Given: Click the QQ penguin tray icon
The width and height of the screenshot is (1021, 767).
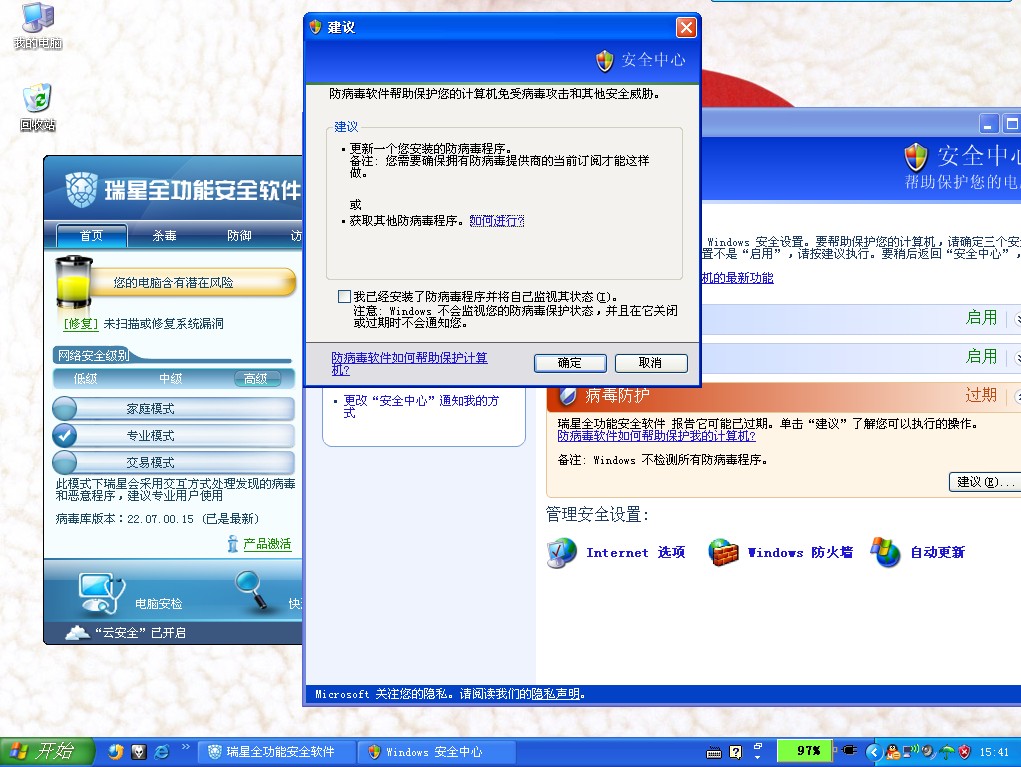Looking at the screenshot, I should [x=893, y=752].
